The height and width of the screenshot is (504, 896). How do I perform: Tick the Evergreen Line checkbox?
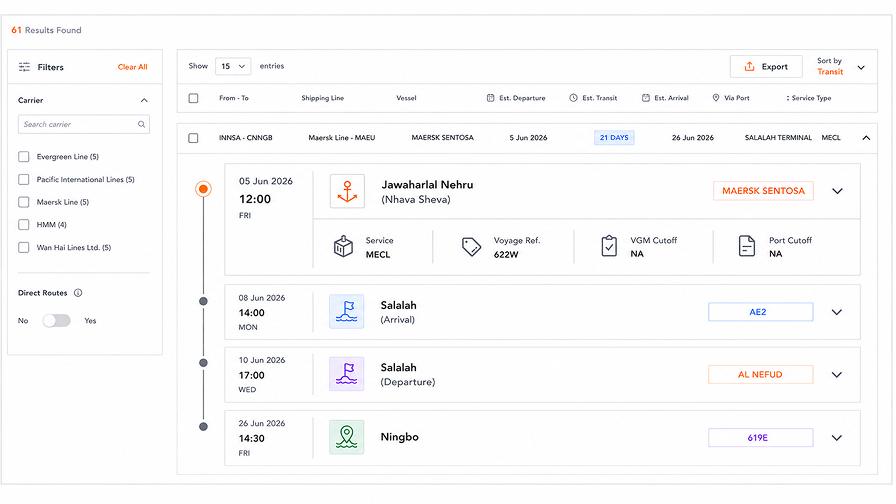(x=23, y=157)
